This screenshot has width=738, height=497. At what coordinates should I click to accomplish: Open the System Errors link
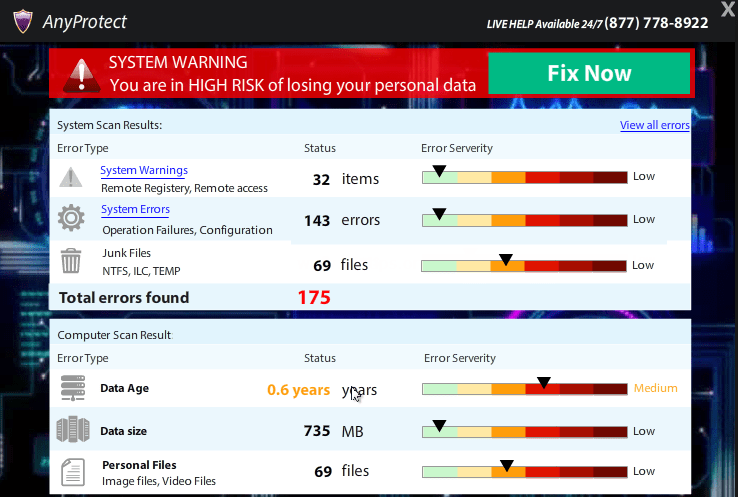(x=136, y=209)
